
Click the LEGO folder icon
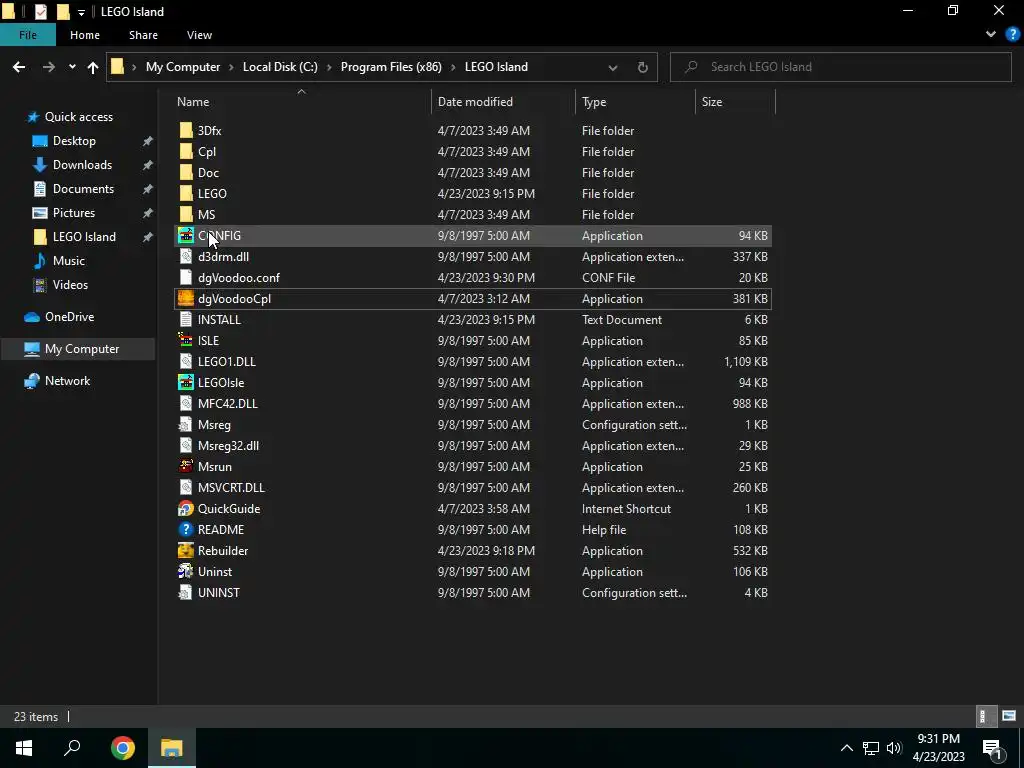coord(186,193)
